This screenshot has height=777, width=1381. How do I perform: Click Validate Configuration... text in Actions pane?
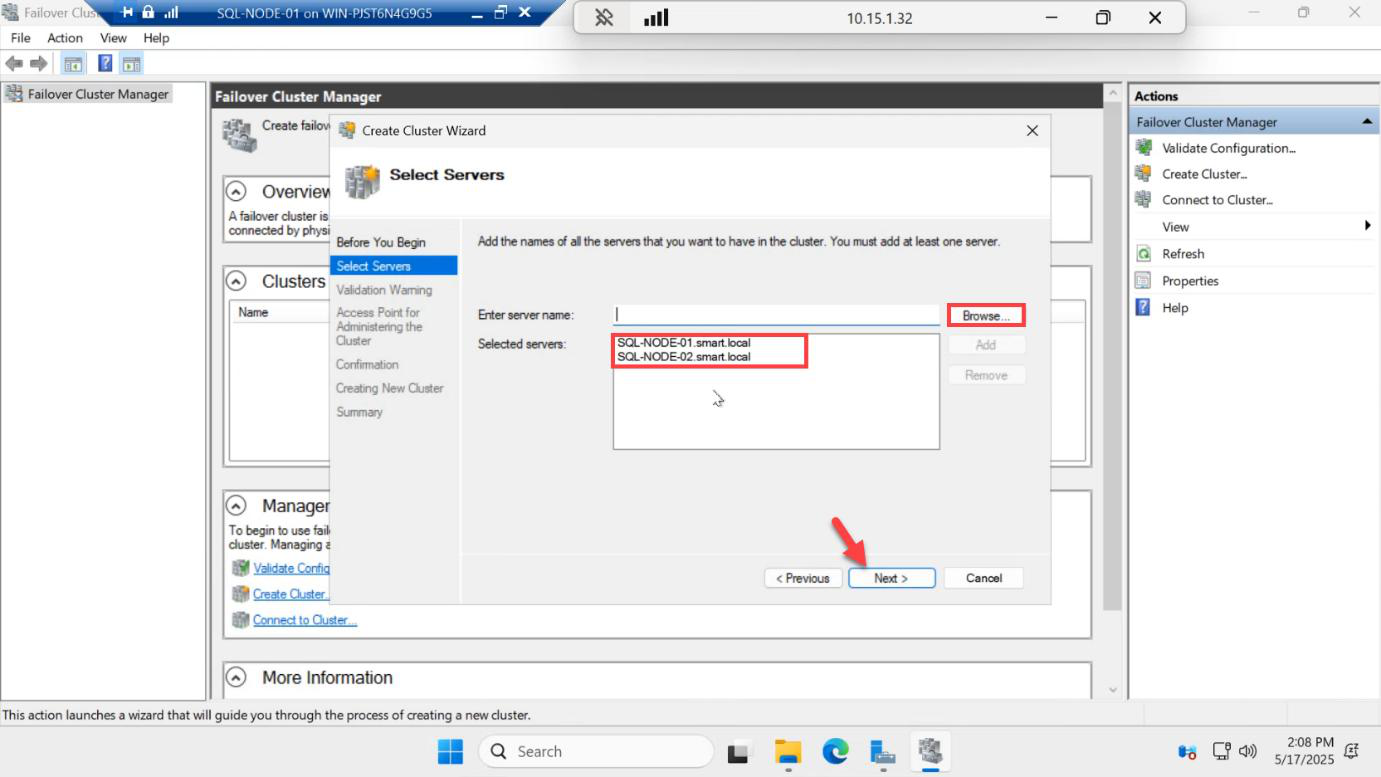click(x=1228, y=148)
